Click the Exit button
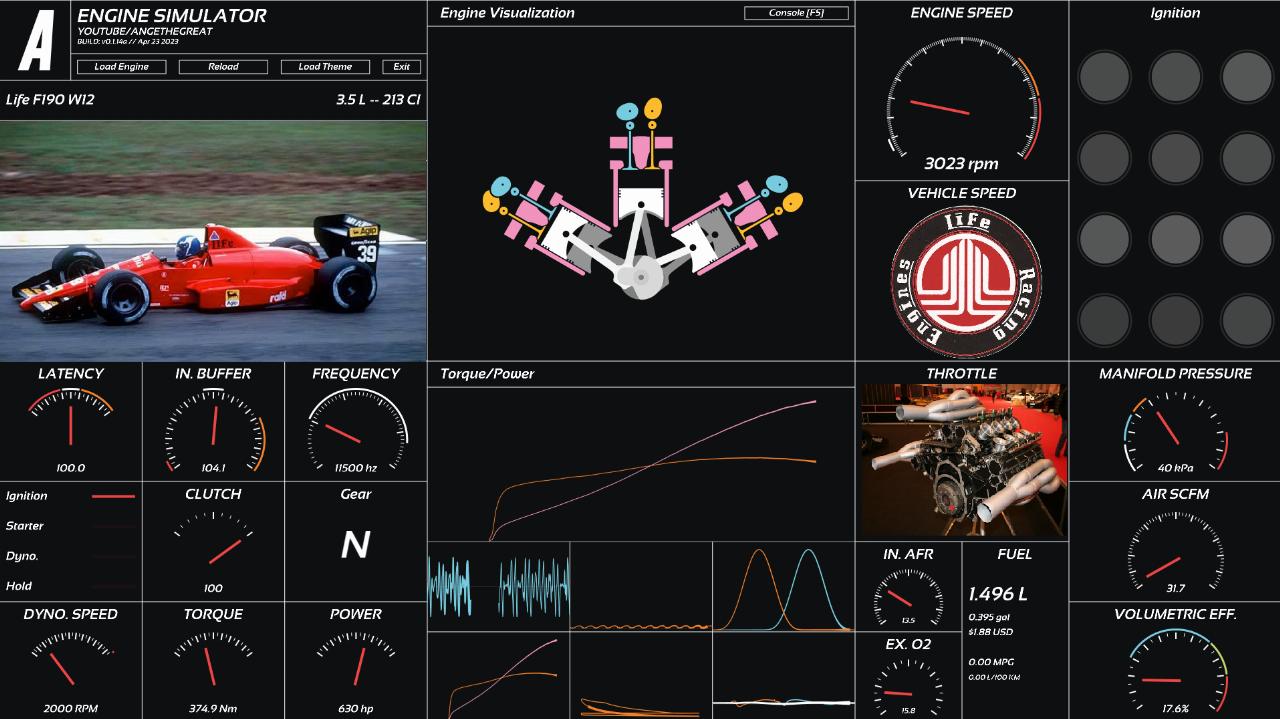 click(402, 67)
